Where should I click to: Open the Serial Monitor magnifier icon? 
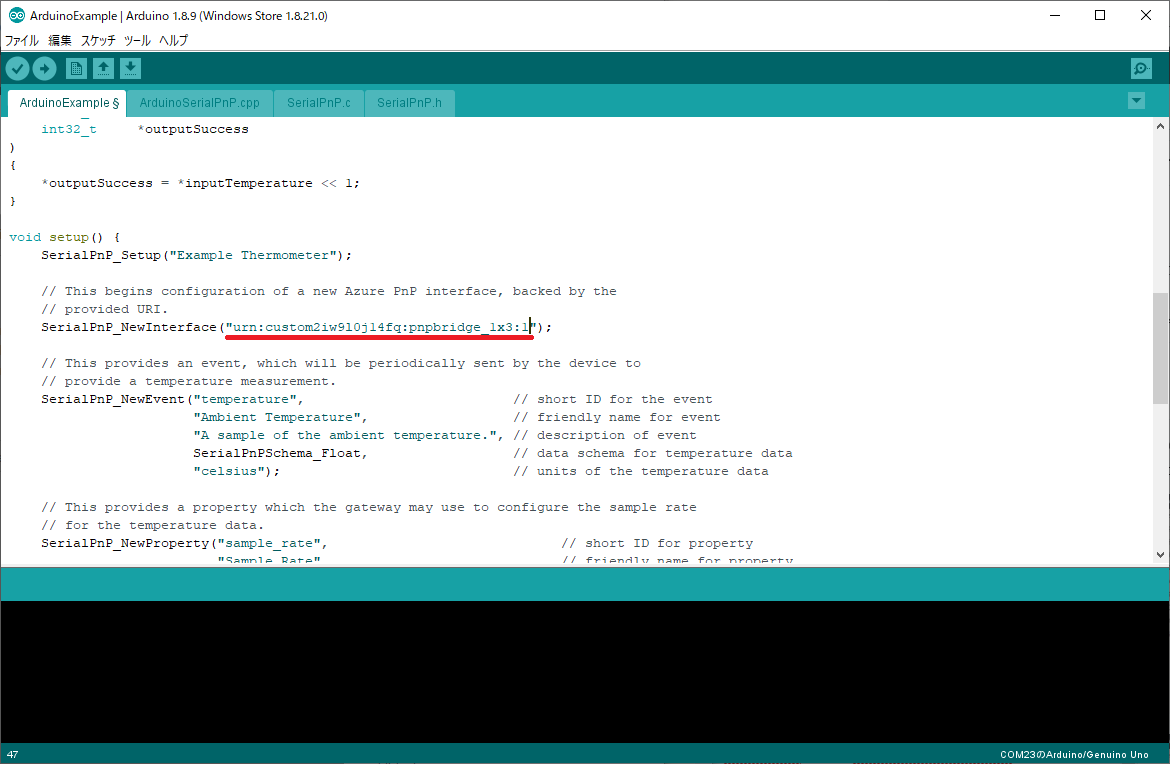1141,69
